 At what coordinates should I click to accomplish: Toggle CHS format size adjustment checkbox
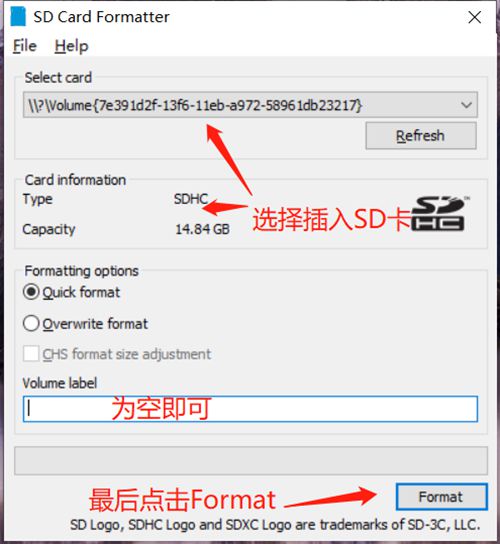pyautogui.click(x=31, y=354)
